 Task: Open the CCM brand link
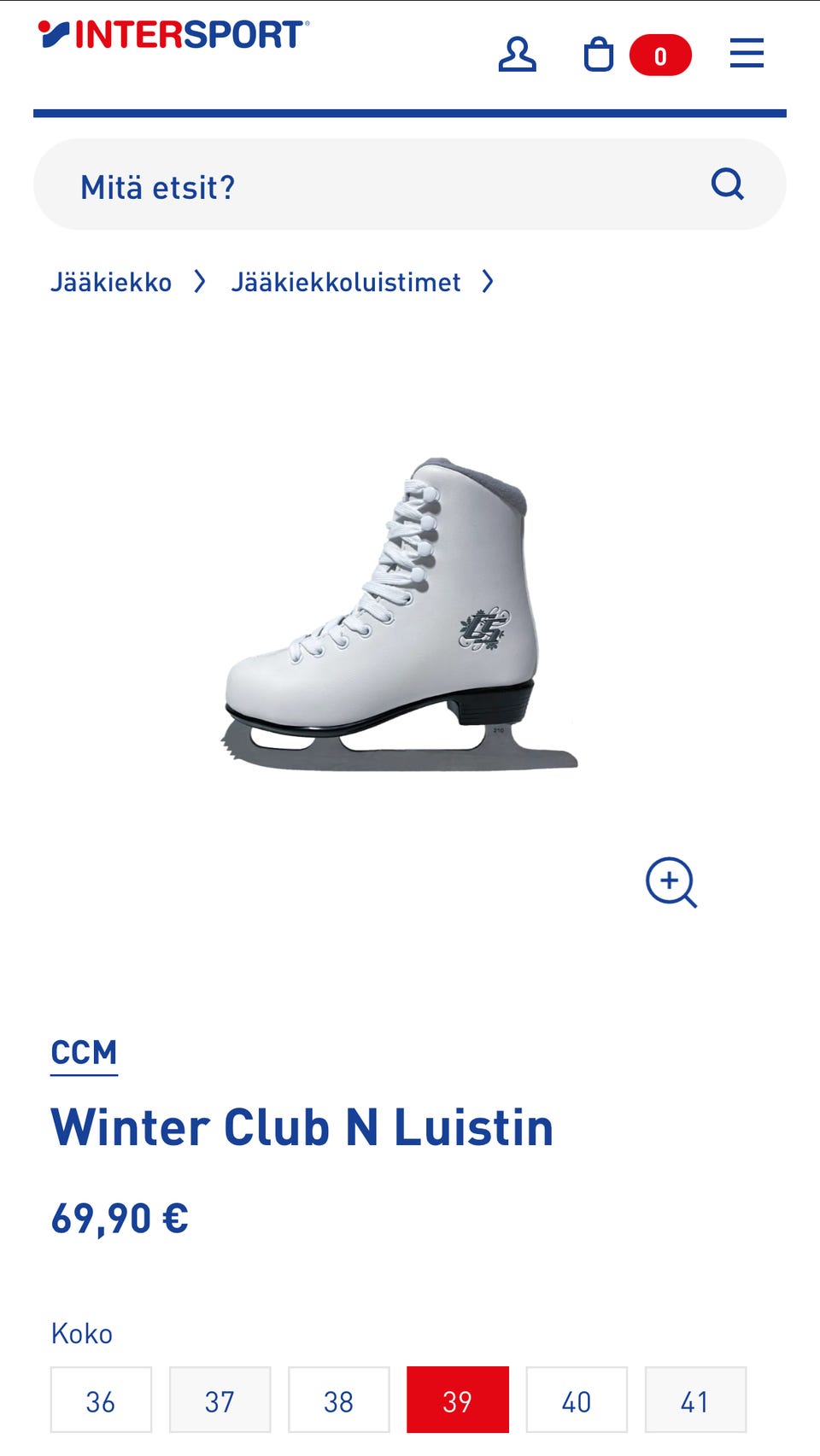[x=84, y=1053]
